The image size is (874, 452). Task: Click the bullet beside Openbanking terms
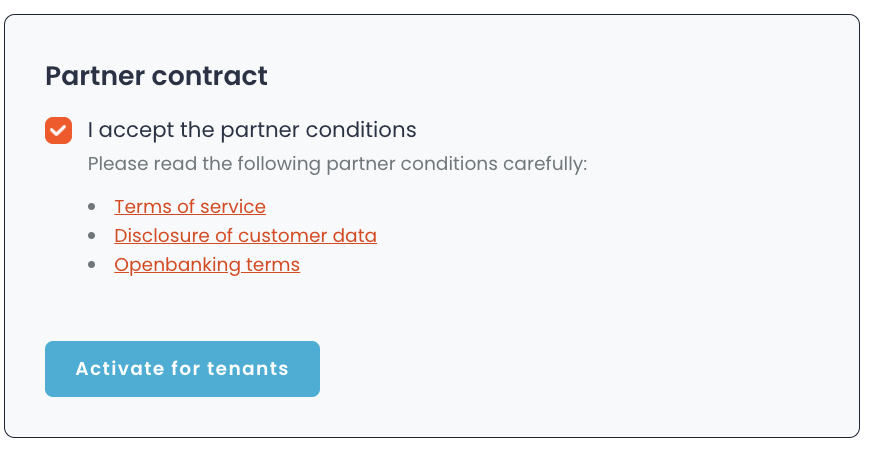93,265
